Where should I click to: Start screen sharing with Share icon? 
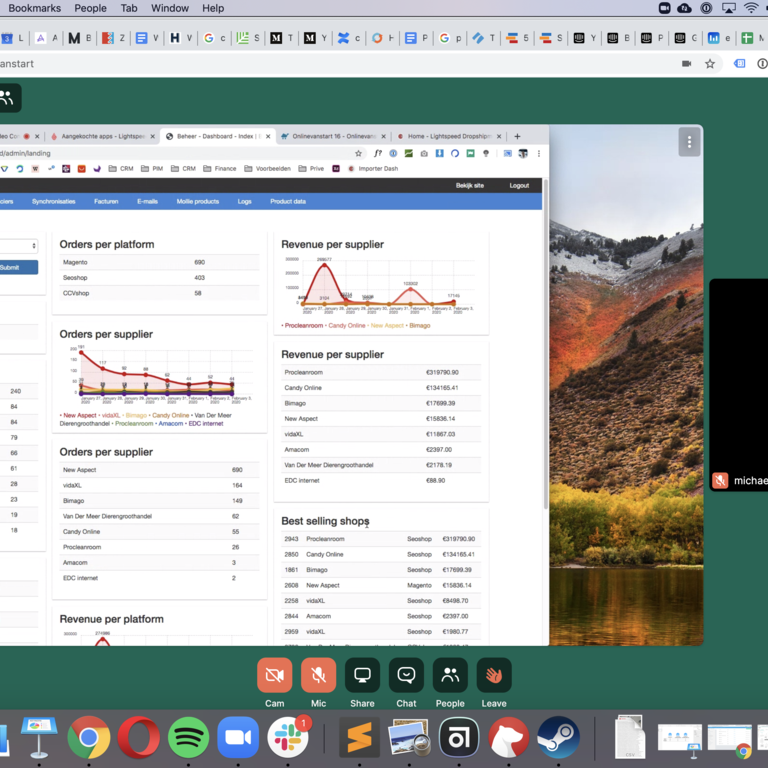click(x=362, y=676)
